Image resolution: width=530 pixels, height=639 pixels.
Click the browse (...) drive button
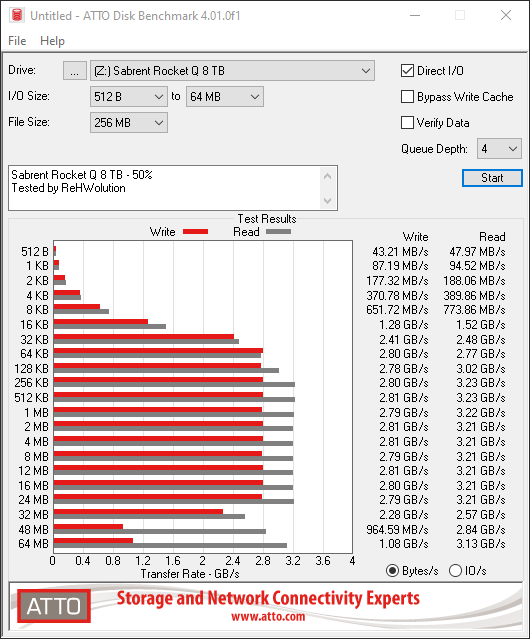[75, 71]
